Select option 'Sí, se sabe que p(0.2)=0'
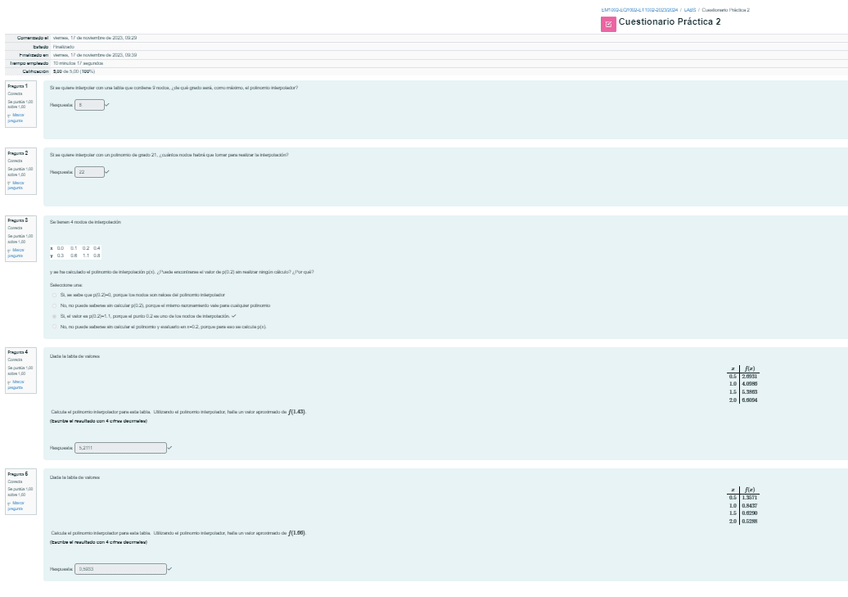The image size is (848, 597). pos(55,295)
